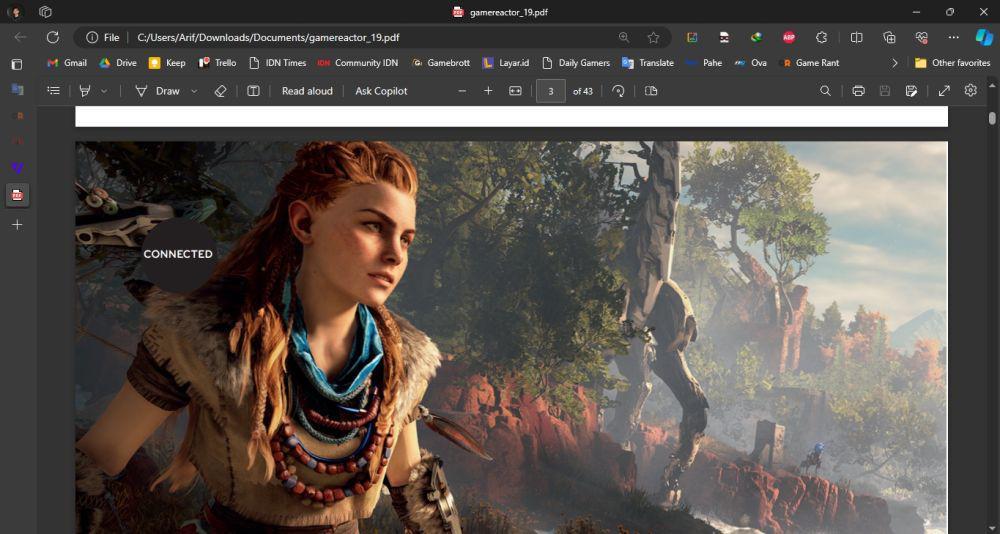Activate the Draw tool
The image size is (1000, 534).
(x=158, y=91)
